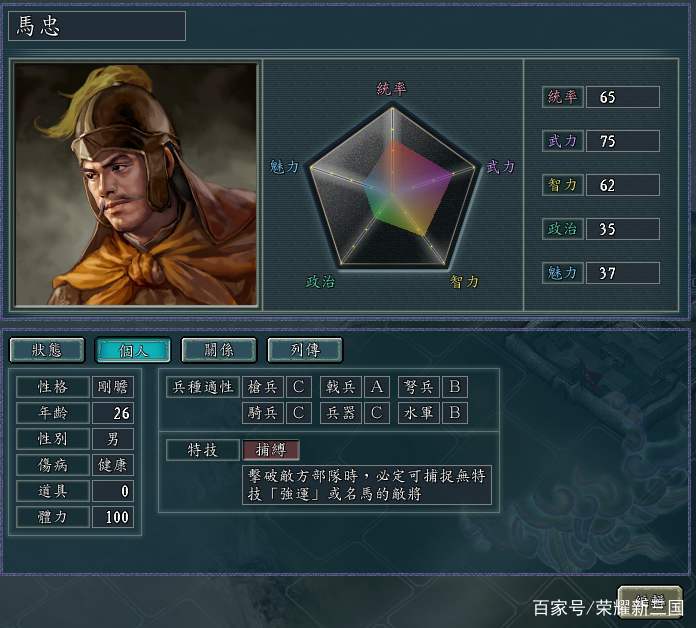Screen dimensions: 696x628
Task: Click the 槍兵 aptitude rating C
Action: (298, 387)
